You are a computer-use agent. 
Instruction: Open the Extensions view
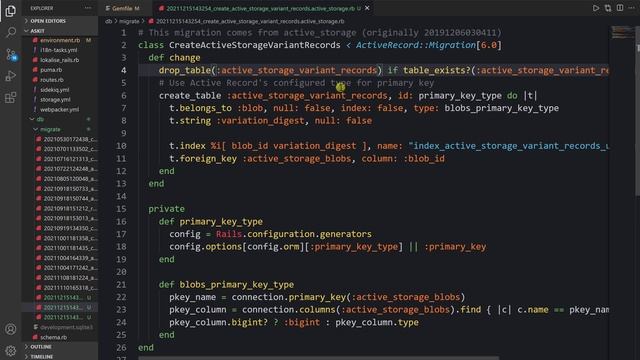pyautogui.click(x=11, y=98)
